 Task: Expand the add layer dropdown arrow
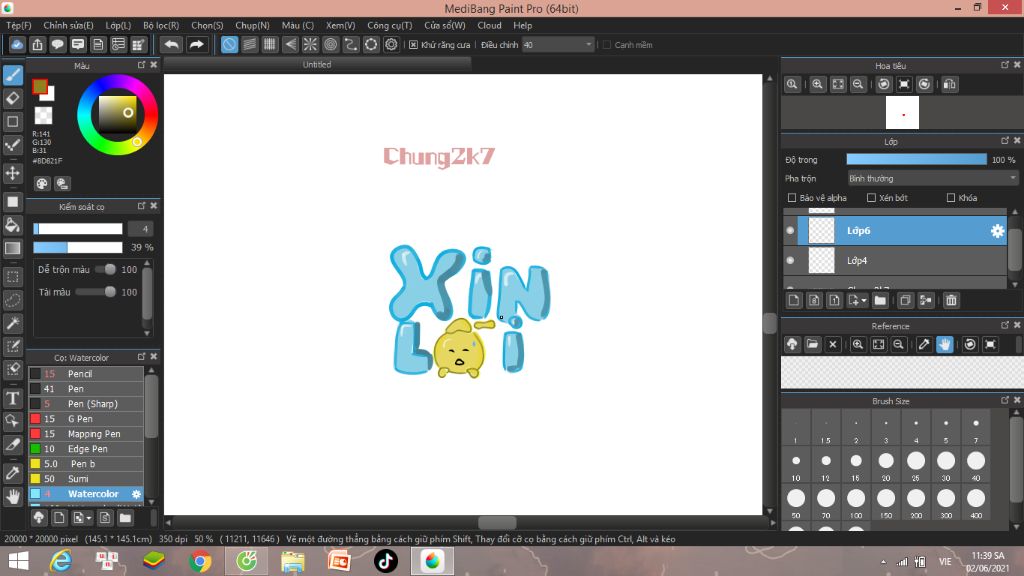point(863,300)
